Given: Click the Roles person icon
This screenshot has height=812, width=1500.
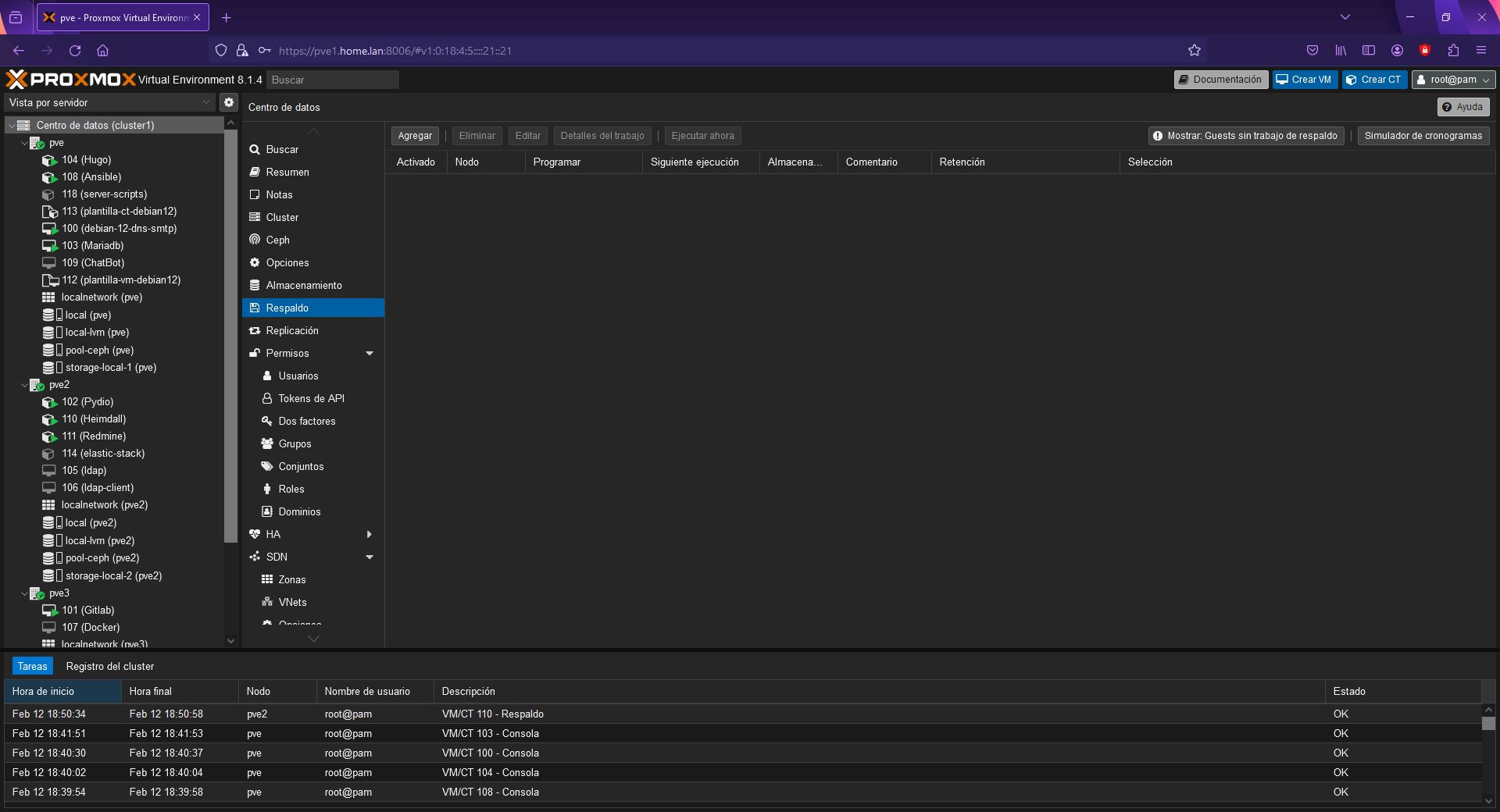Looking at the screenshot, I should click(267, 489).
